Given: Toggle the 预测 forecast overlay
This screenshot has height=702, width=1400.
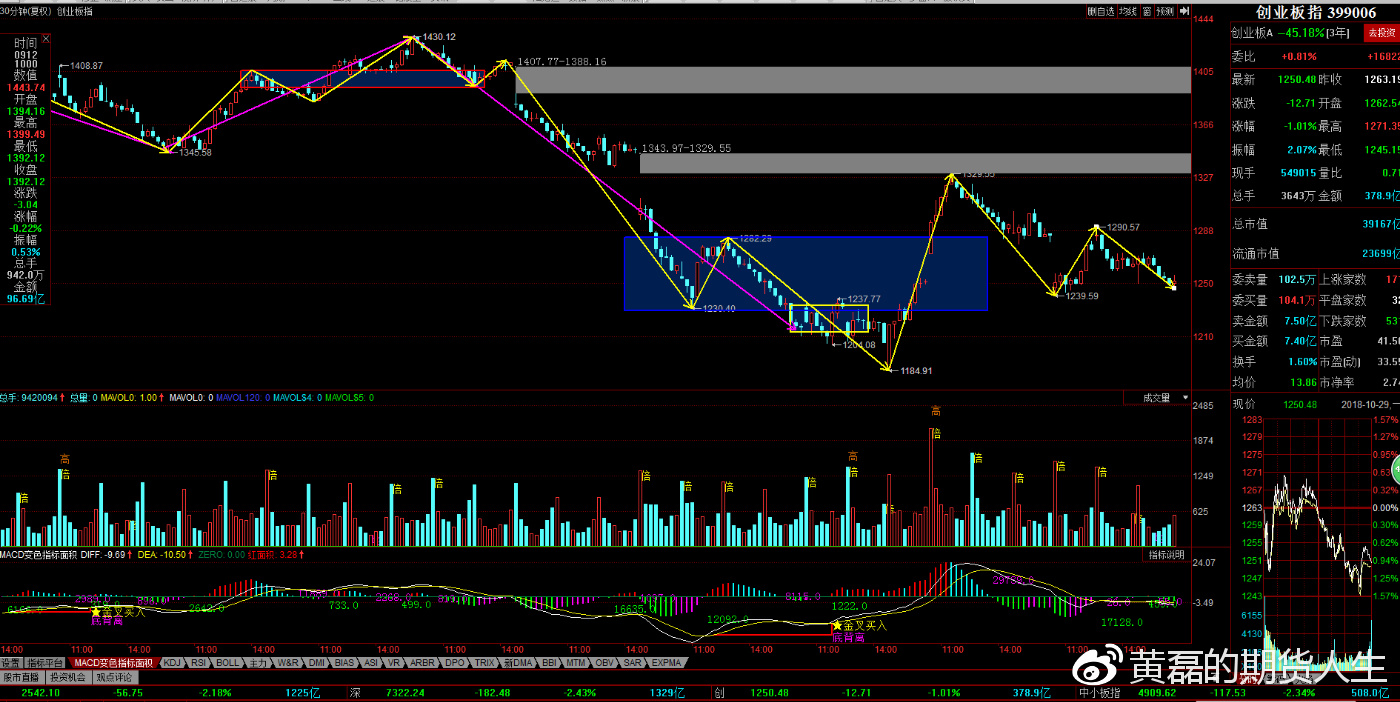Looking at the screenshot, I should point(1166,12).
